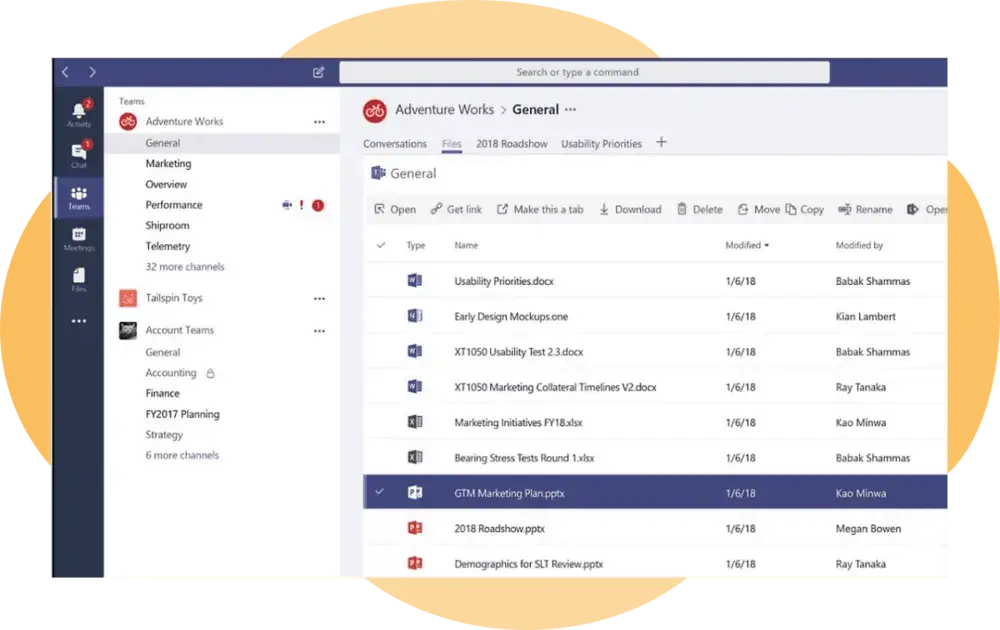Expand 6 more channels
Viewport: 1000px width, 630px height.
coord(182,455)
